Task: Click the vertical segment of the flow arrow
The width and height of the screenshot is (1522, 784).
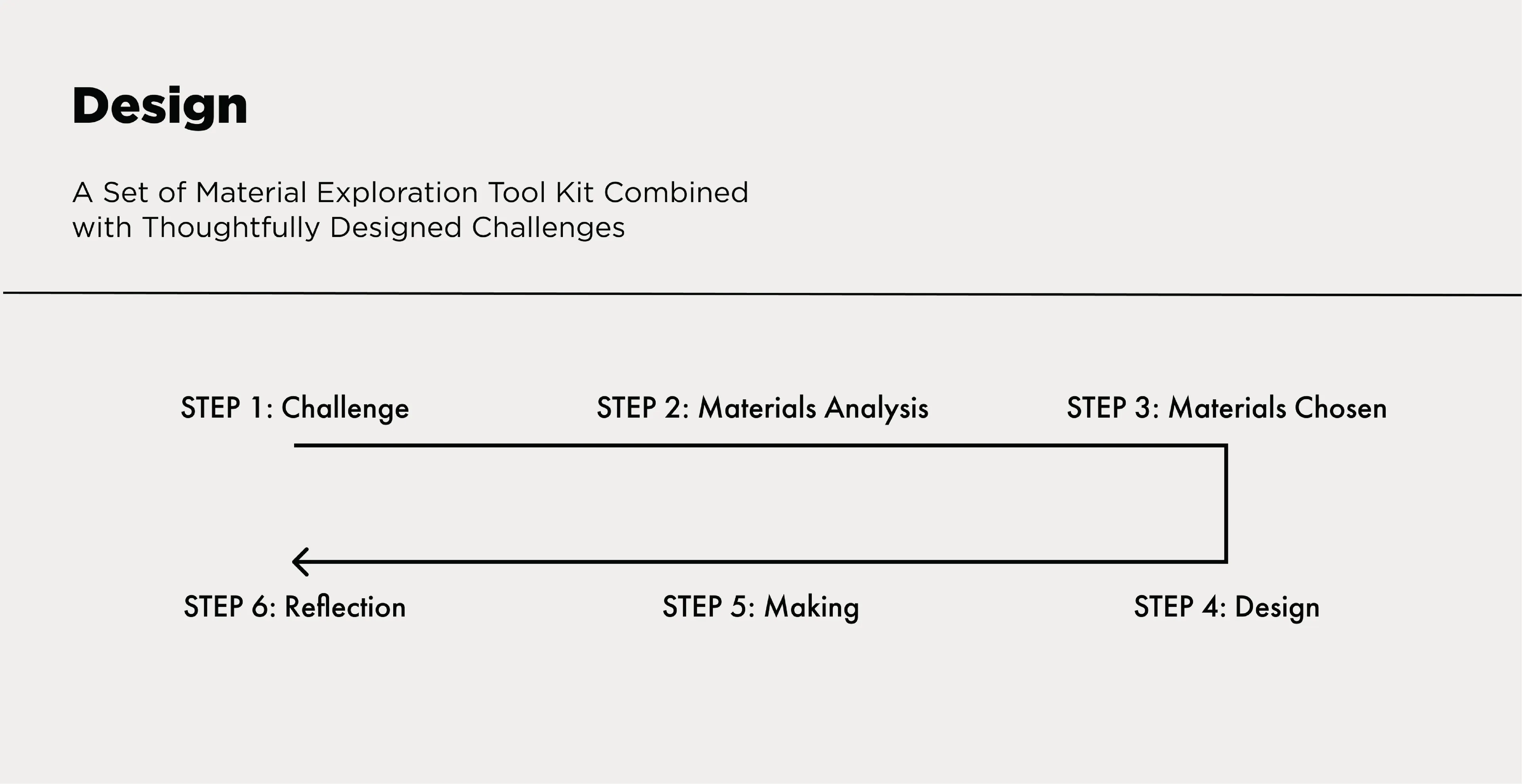Action: point(1227,503)
